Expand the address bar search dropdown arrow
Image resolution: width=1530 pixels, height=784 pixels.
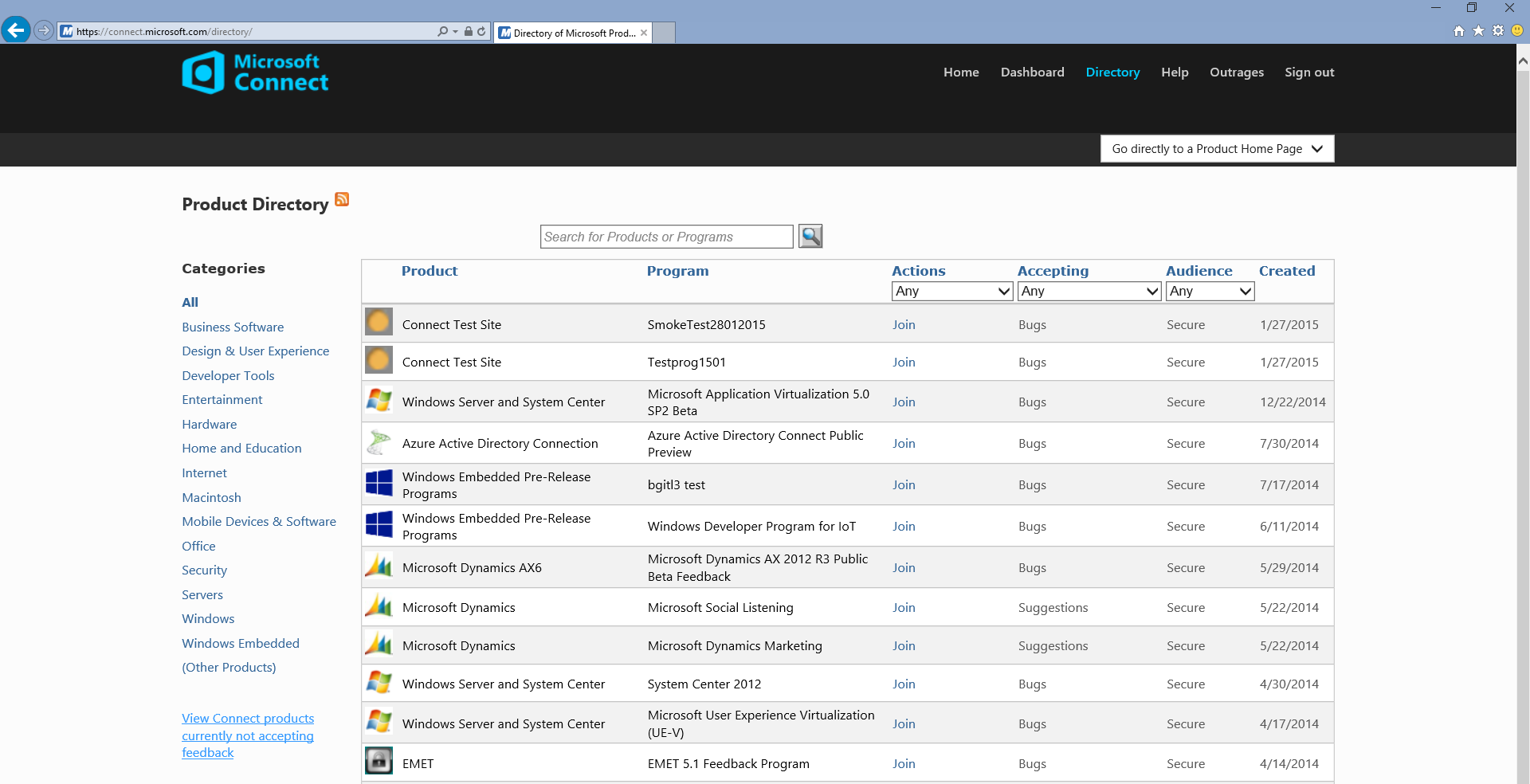[x=455, y=32]
